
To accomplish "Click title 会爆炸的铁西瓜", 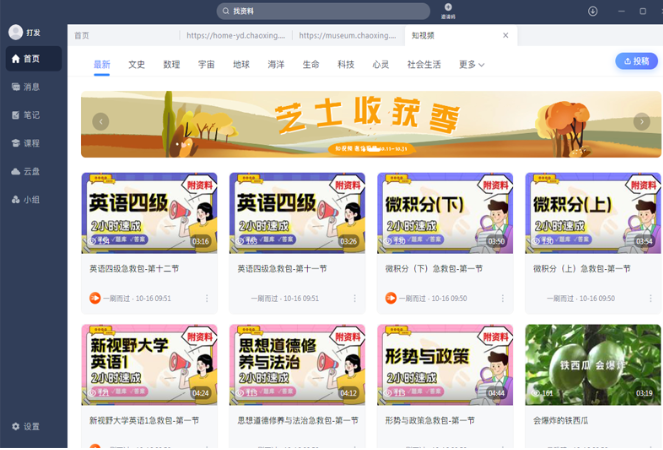I will (560, 420).
